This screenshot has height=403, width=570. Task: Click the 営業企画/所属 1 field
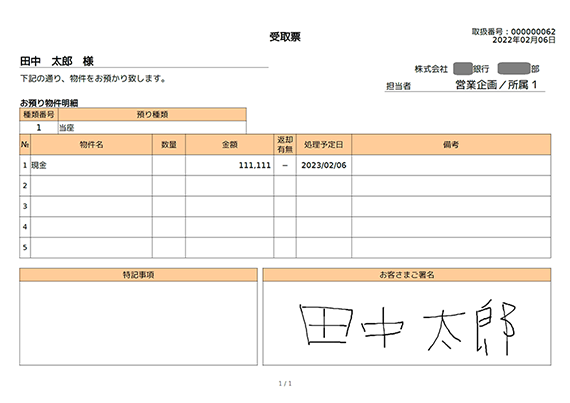(496, 85)
